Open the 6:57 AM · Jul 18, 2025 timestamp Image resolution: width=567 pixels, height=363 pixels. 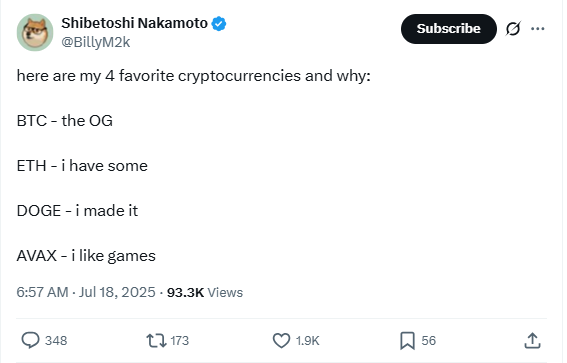tap(86, 292)
